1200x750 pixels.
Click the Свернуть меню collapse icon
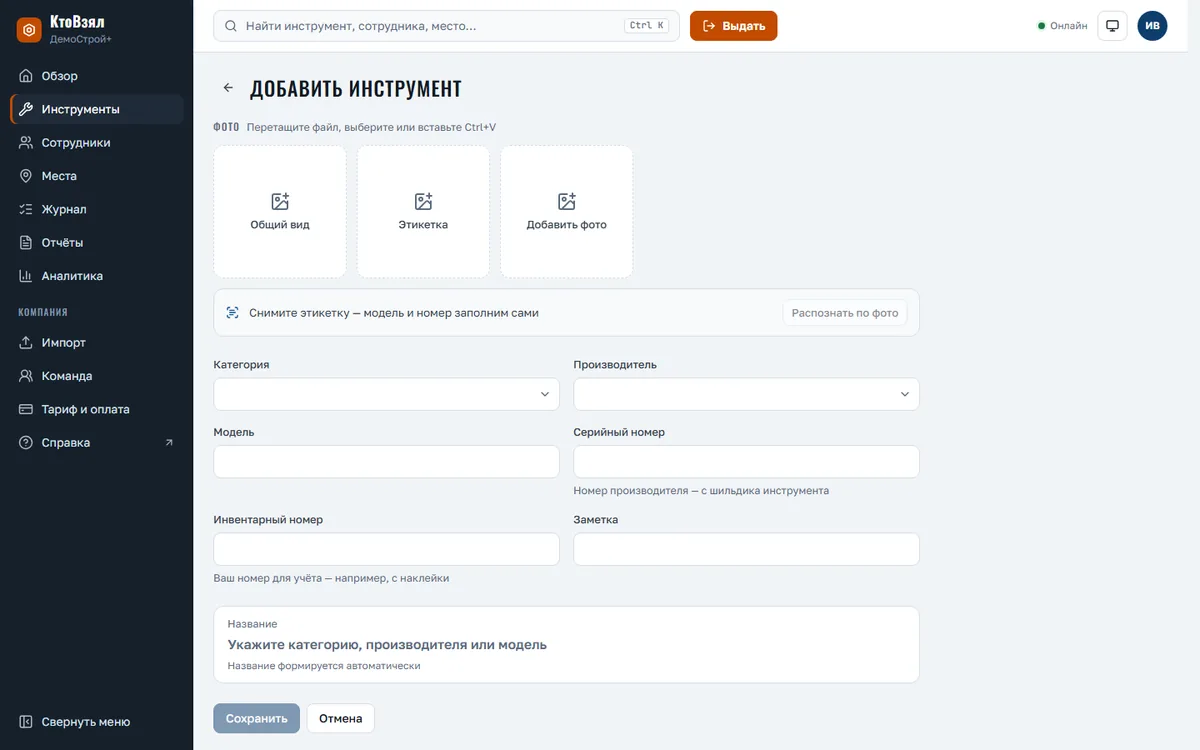[26, 722]
